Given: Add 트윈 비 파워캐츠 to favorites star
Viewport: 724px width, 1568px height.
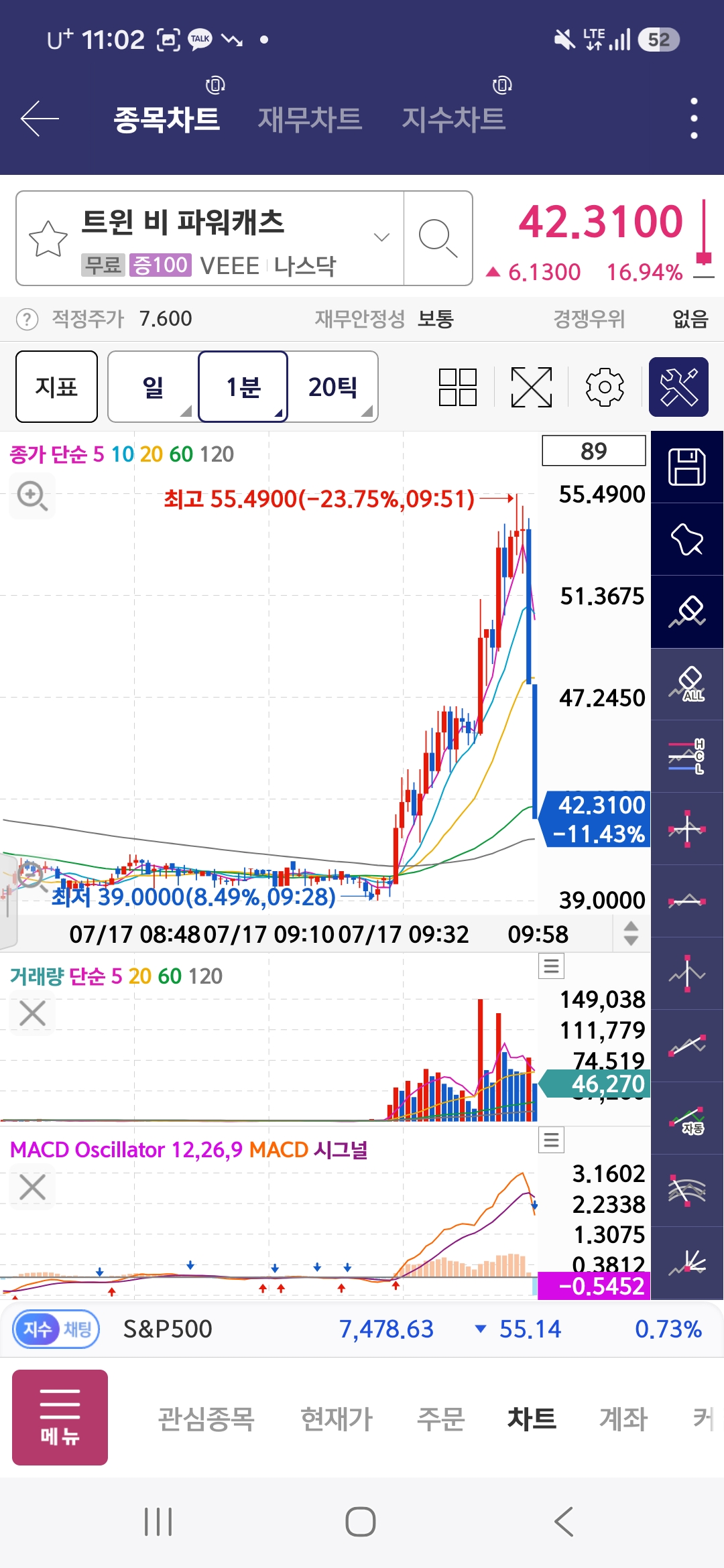Looking at the screenshot, I should [48, 239].
